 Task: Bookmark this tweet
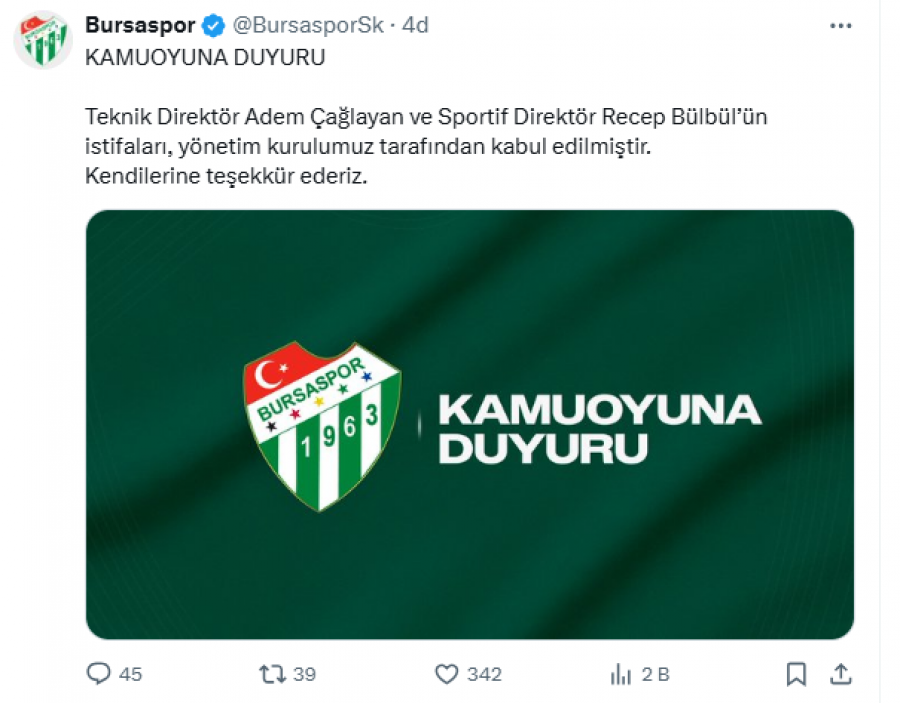click(x=796, y=674)
